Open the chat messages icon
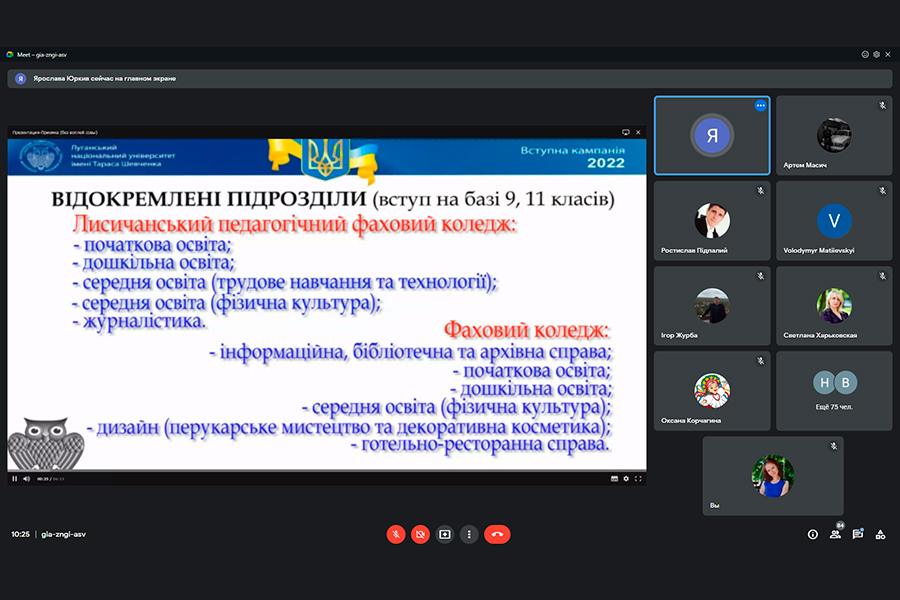The height and width of the screenshot is (600, 900). [x=858, y=535]
